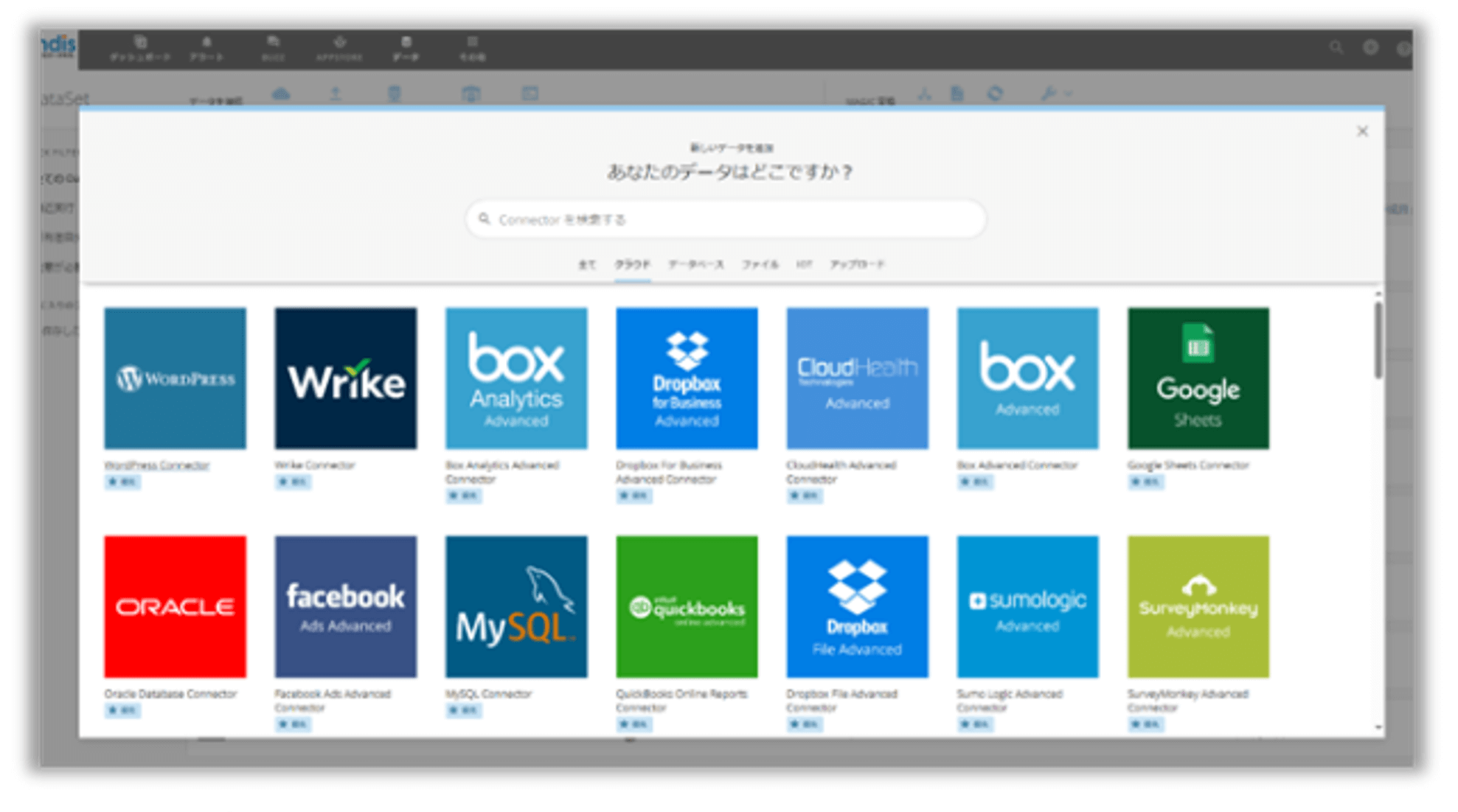Click the connector list vertical scrollbar
1458x812 pixels.
1378,341
